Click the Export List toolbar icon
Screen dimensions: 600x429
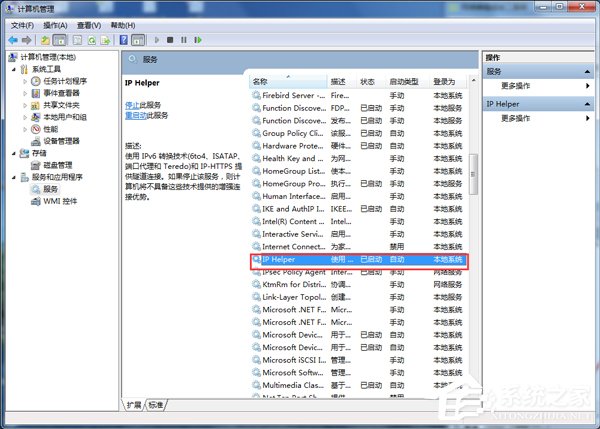click(104, 40)
